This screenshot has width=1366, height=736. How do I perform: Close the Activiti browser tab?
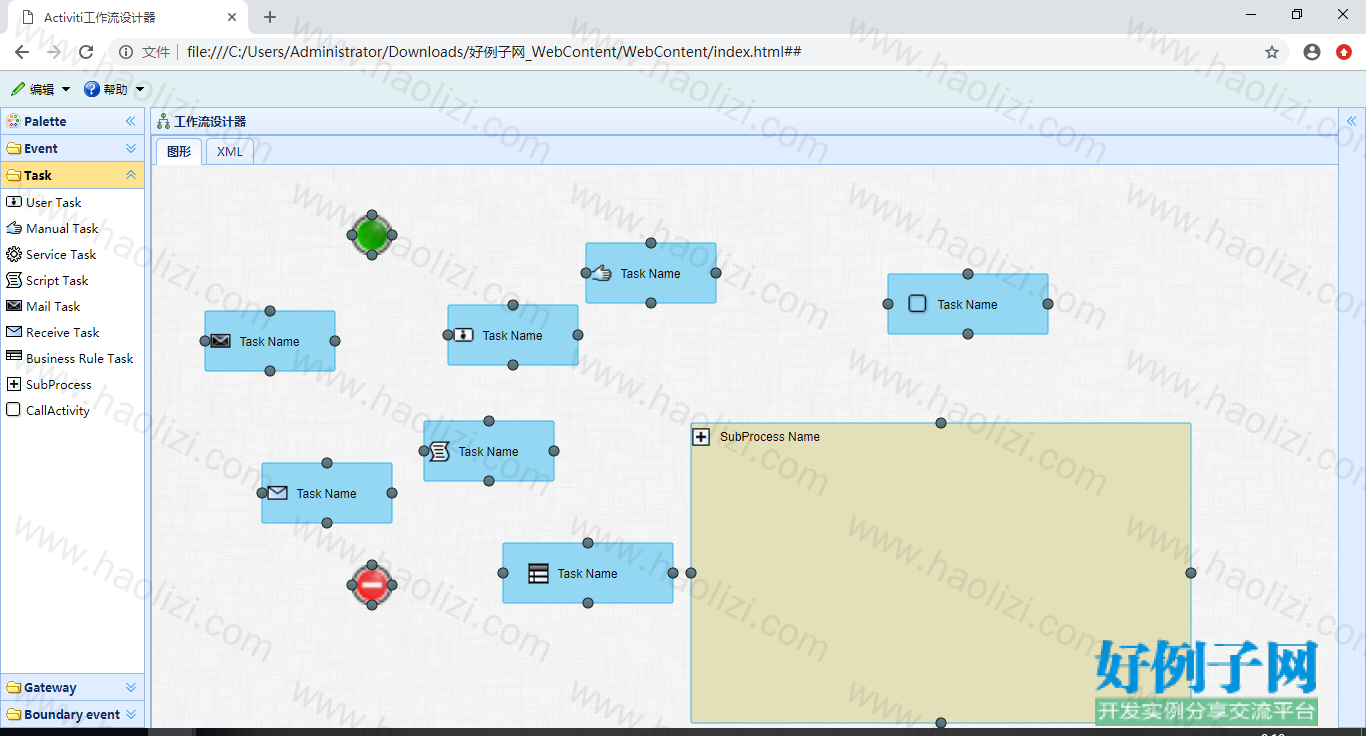click(x=232, y=17)
